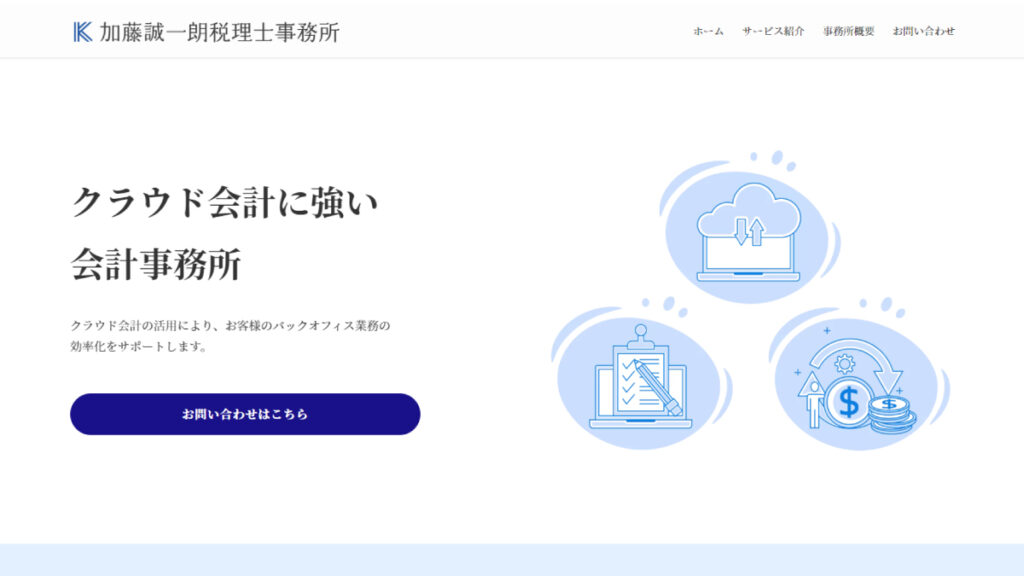Click the person figure beside the dollar coin
1024x576 pixels.
pos(813,400)
